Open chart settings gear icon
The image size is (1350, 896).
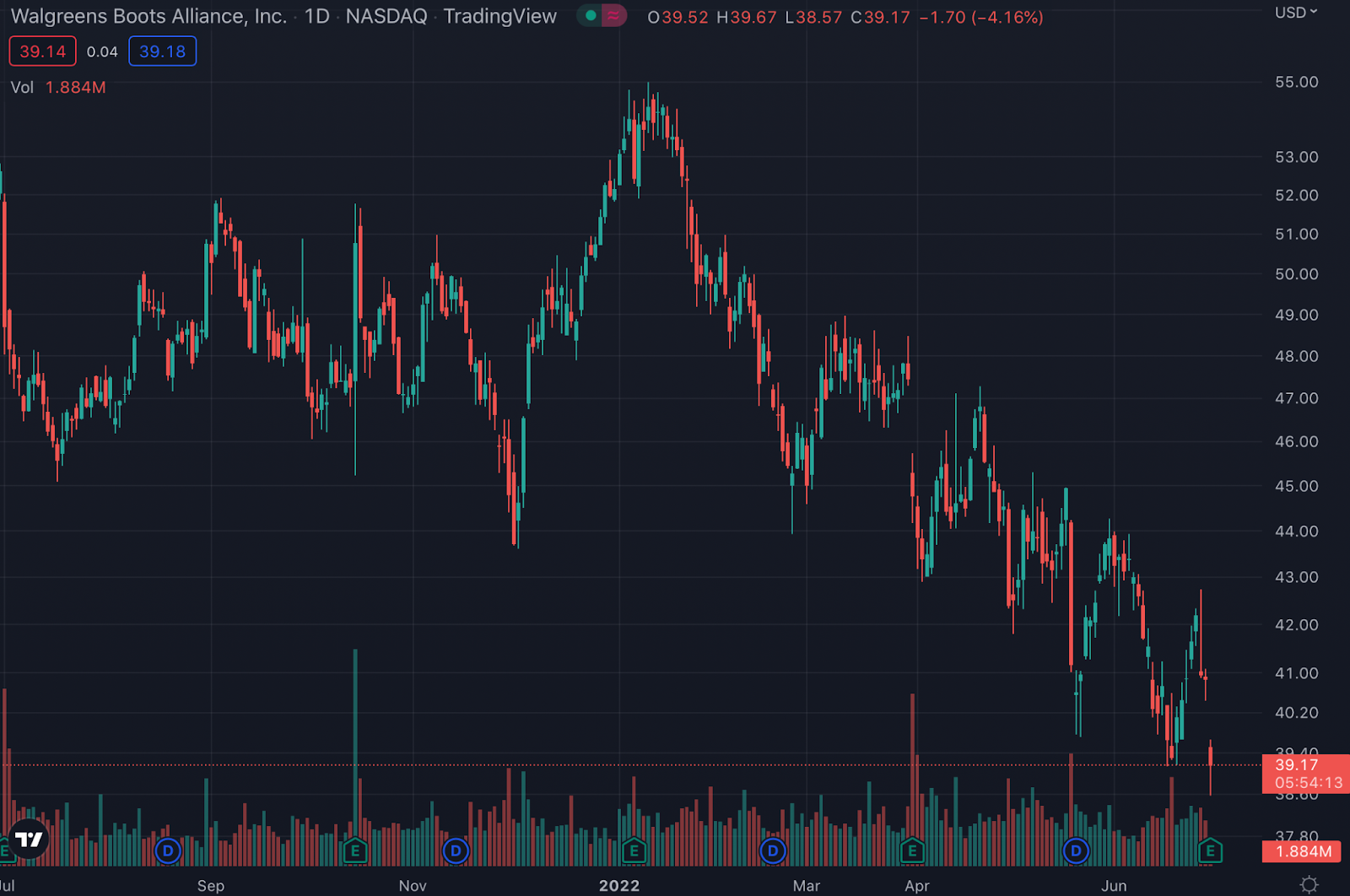[1309, 884]
